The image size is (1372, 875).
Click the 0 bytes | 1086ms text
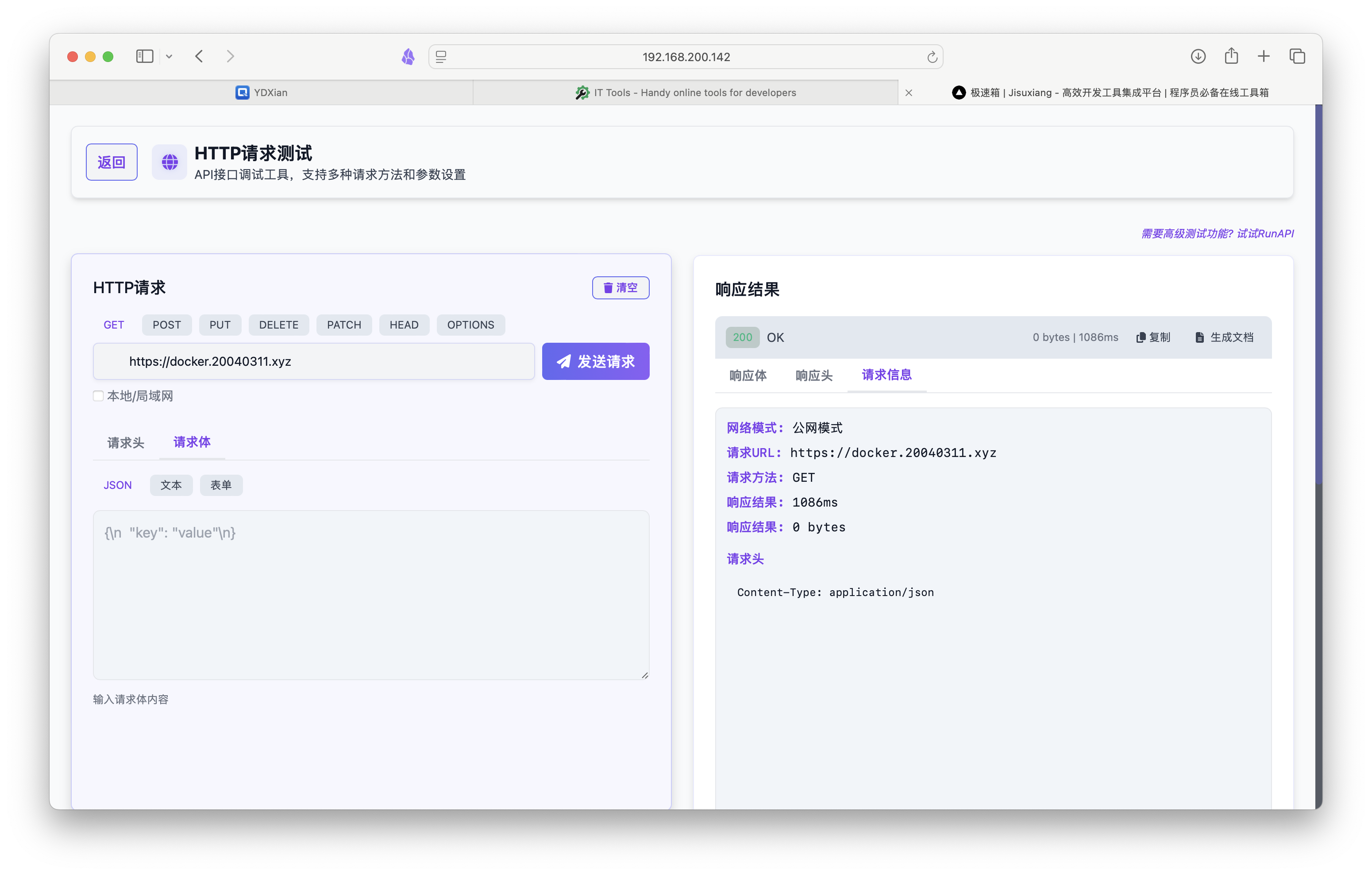[x=1075, y=337]
